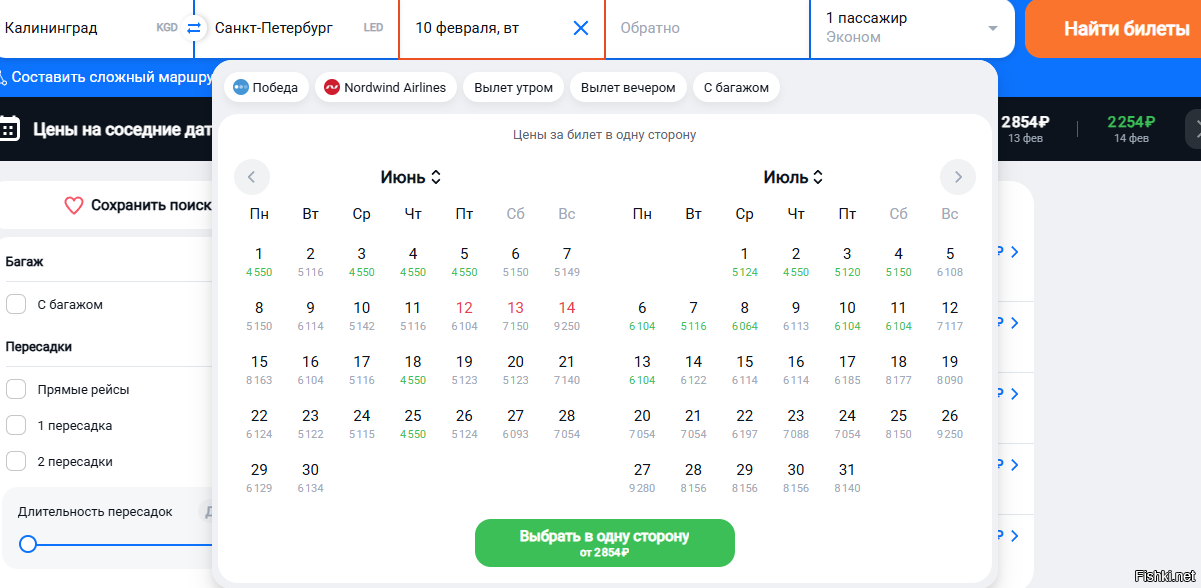Go to previous month in calendar
This screenshot has width=1201, height=588.
point(252,177)
